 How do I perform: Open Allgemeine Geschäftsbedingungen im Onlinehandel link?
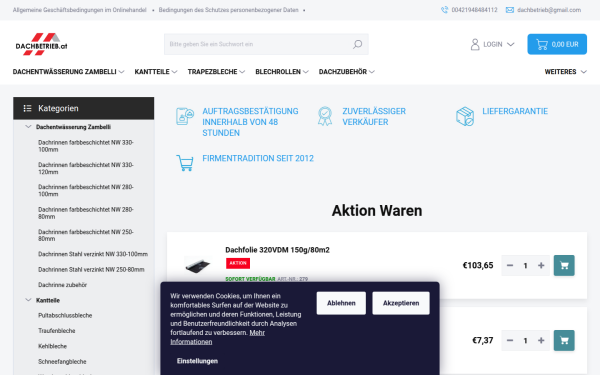click(x=80, y=10)
